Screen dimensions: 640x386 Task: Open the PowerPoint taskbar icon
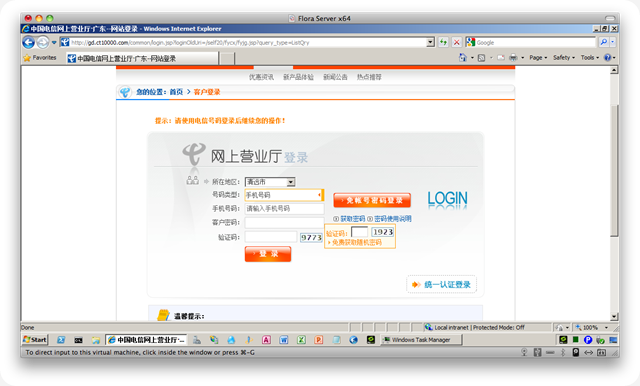[319, 339]
